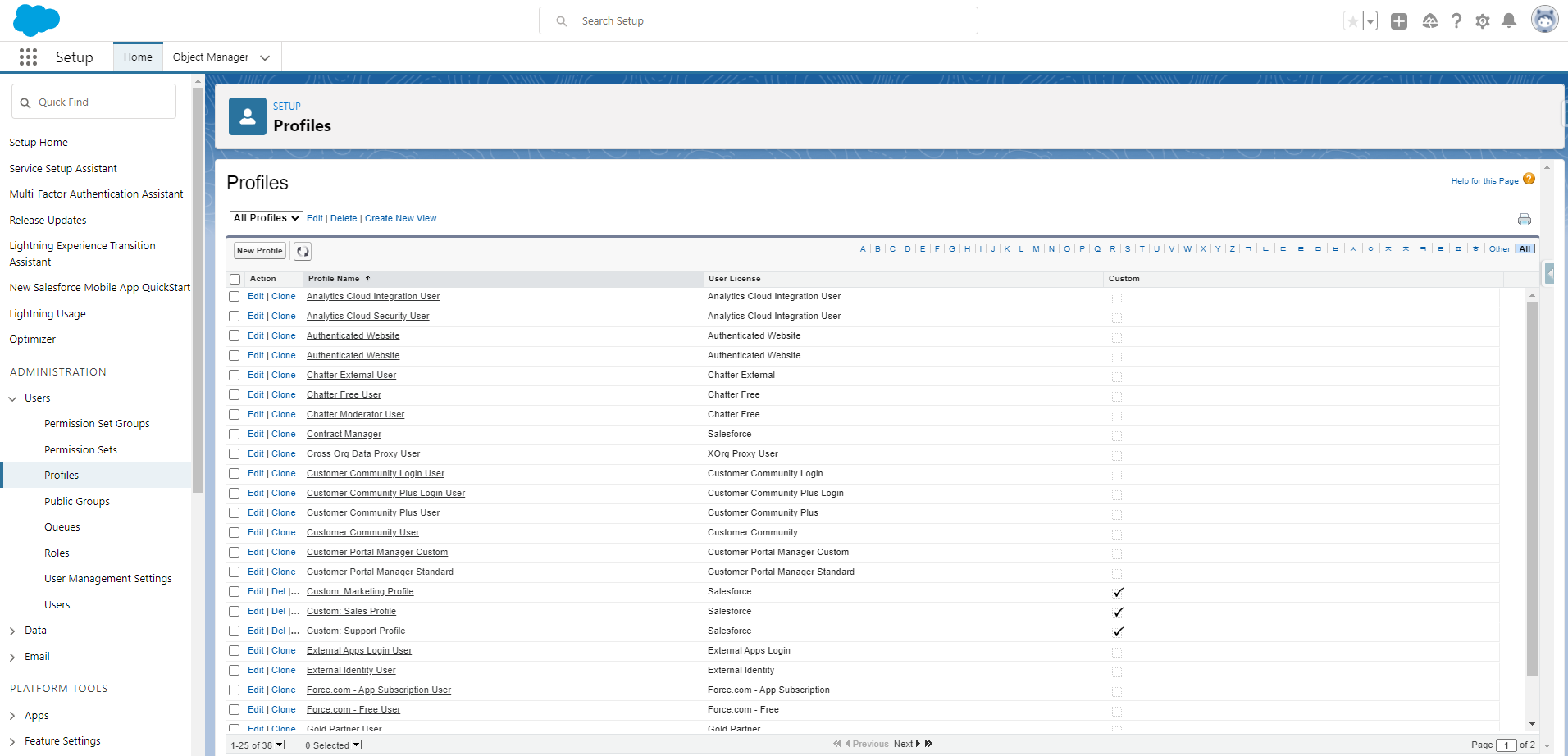Check the Contract Manager row checkbox
Image resolution: width=1568 pixels, height=756 pixels.
point(235,435)
